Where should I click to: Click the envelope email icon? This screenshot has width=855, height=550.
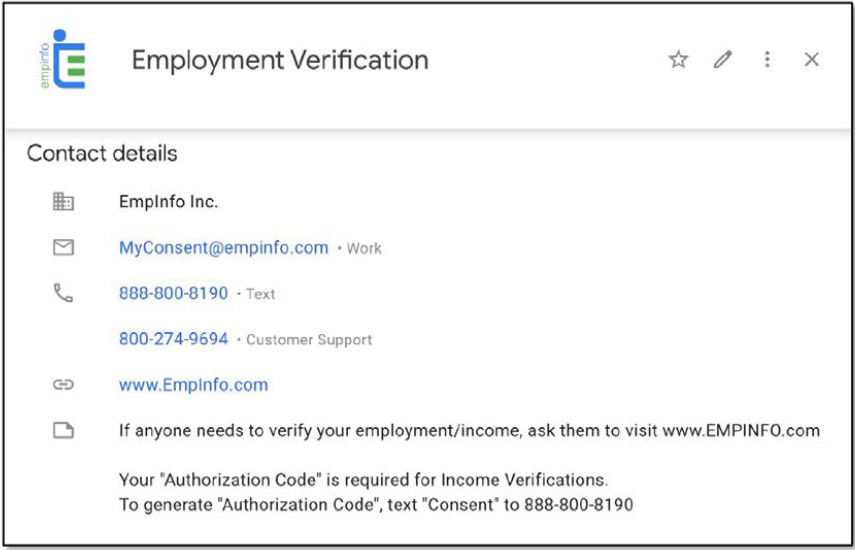pyautogui.click(x=63, y=247)
